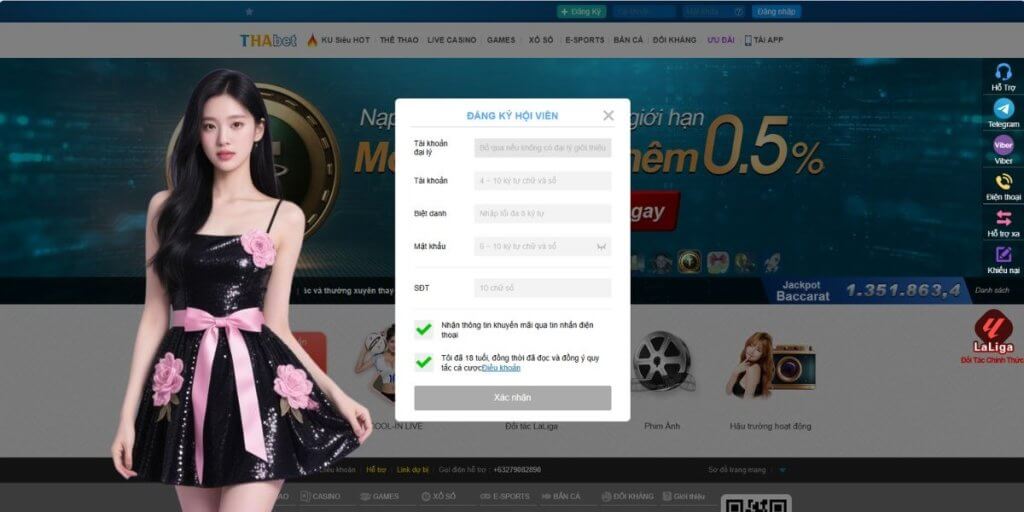The height and width of the screenshot is (512, 1024).
Task: Toggle the 18 years old agreement checkbox
Action: pos(424,362)
